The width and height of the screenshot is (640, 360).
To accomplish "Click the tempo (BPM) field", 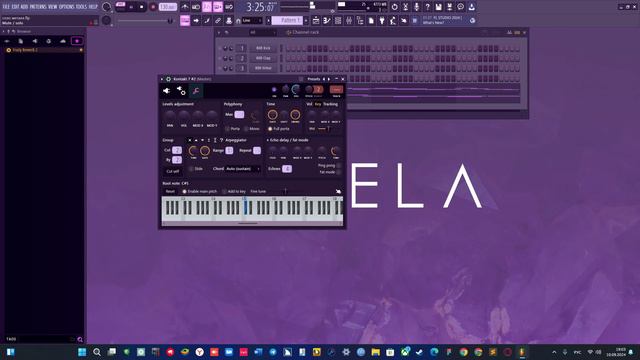I will 167,7.
